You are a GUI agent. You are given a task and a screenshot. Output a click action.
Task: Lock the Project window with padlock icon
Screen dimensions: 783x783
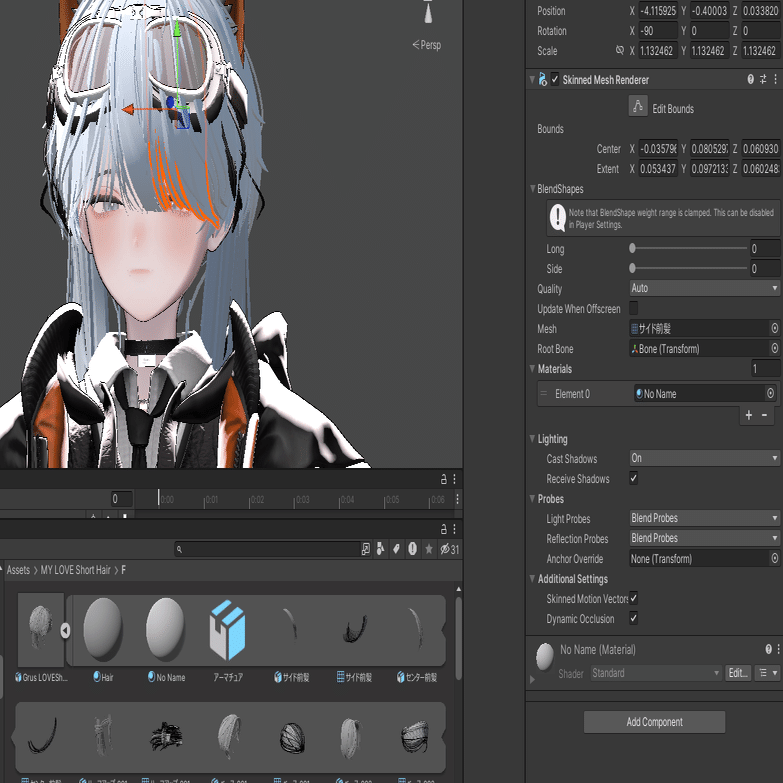[x=443, y=529]
